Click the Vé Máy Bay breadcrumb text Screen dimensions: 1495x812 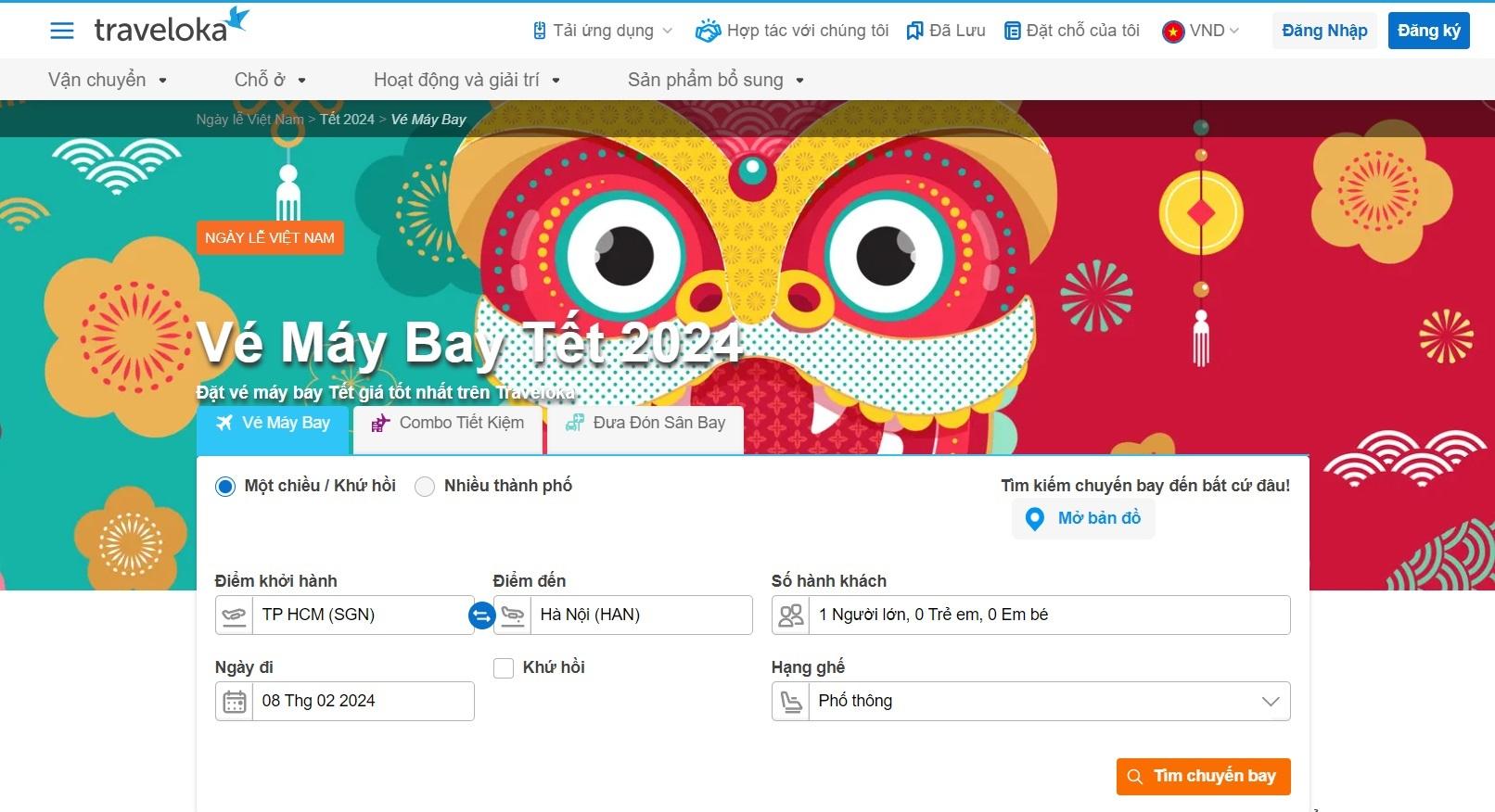tap(428, 120)
